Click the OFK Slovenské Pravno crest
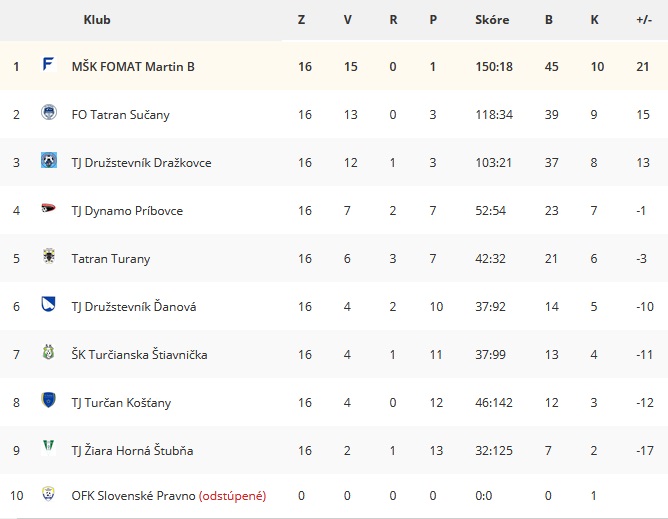 coord(48,493)
